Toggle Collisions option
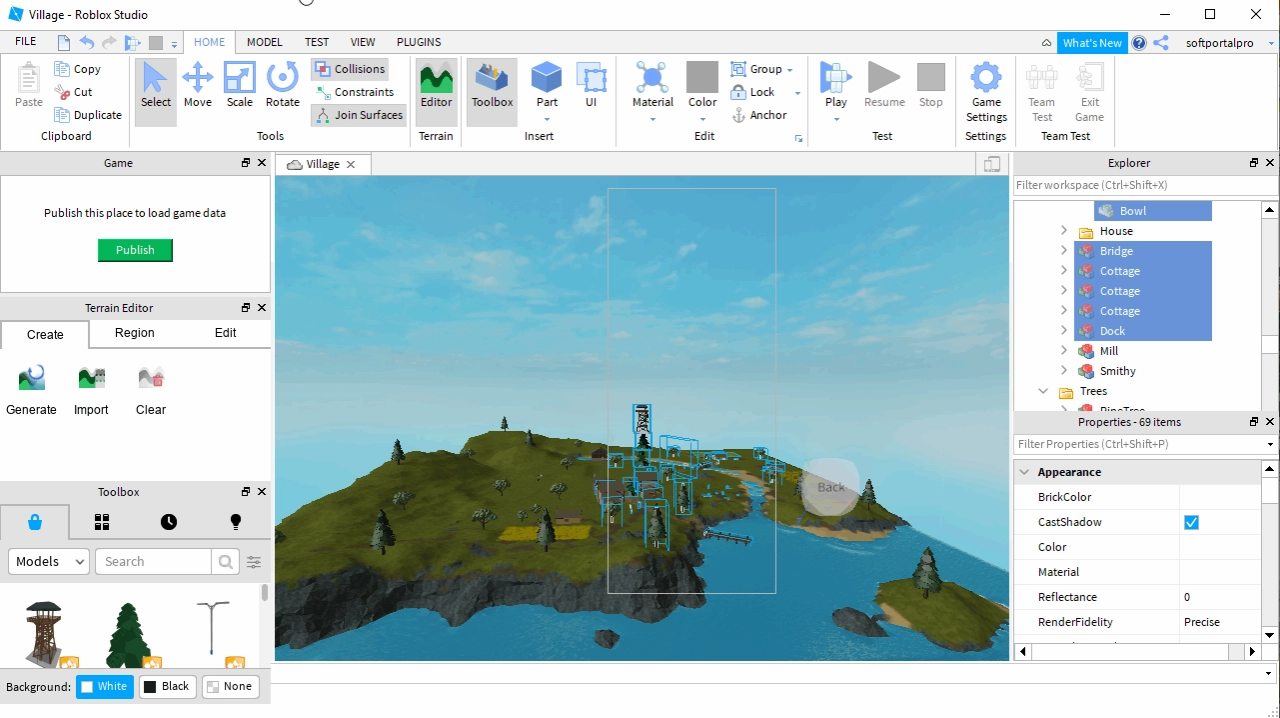This screenshot has height=718, width=1280. pos(349,69)
